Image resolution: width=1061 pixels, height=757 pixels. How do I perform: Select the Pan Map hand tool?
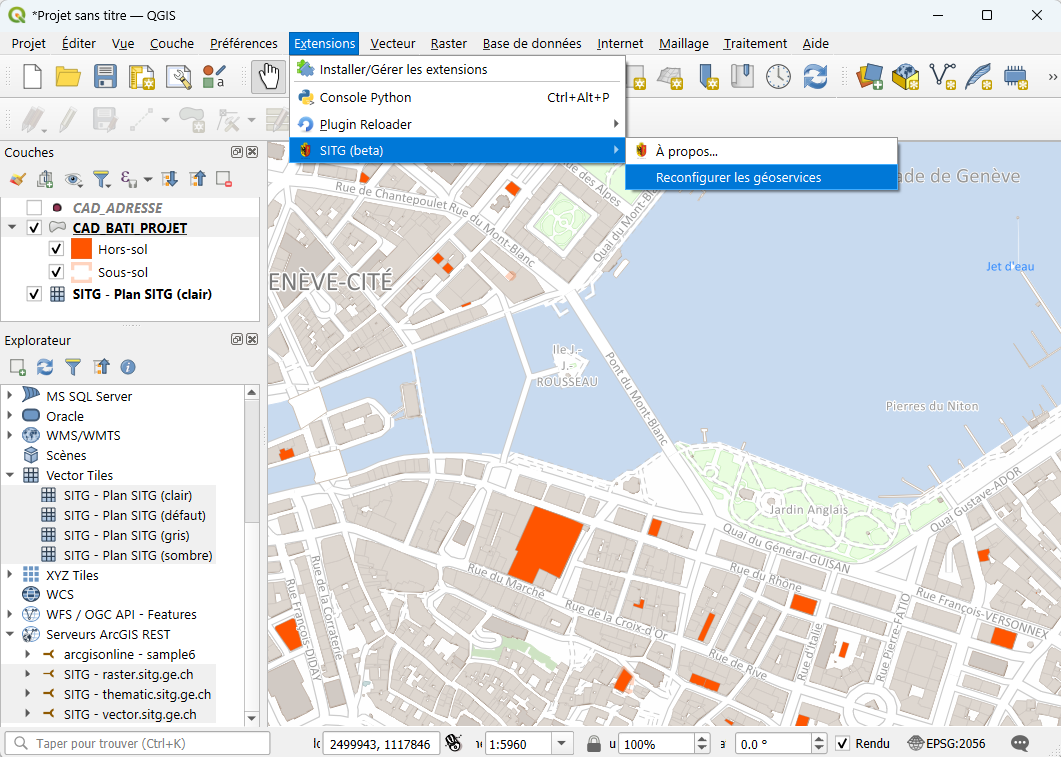269,76
